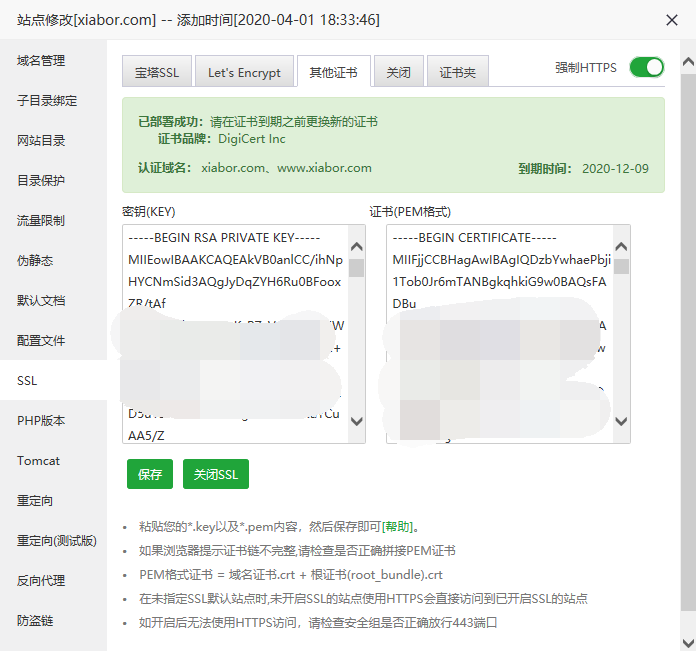Open the 关闭 tab

[399, 72]
